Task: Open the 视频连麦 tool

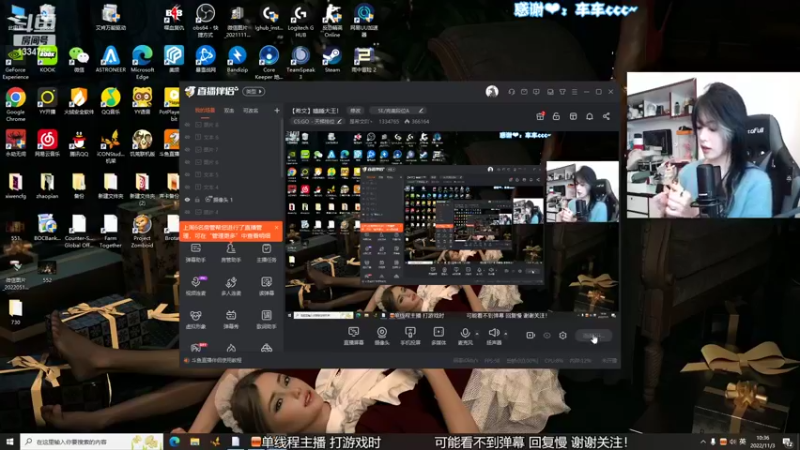Action: point(195,286)
